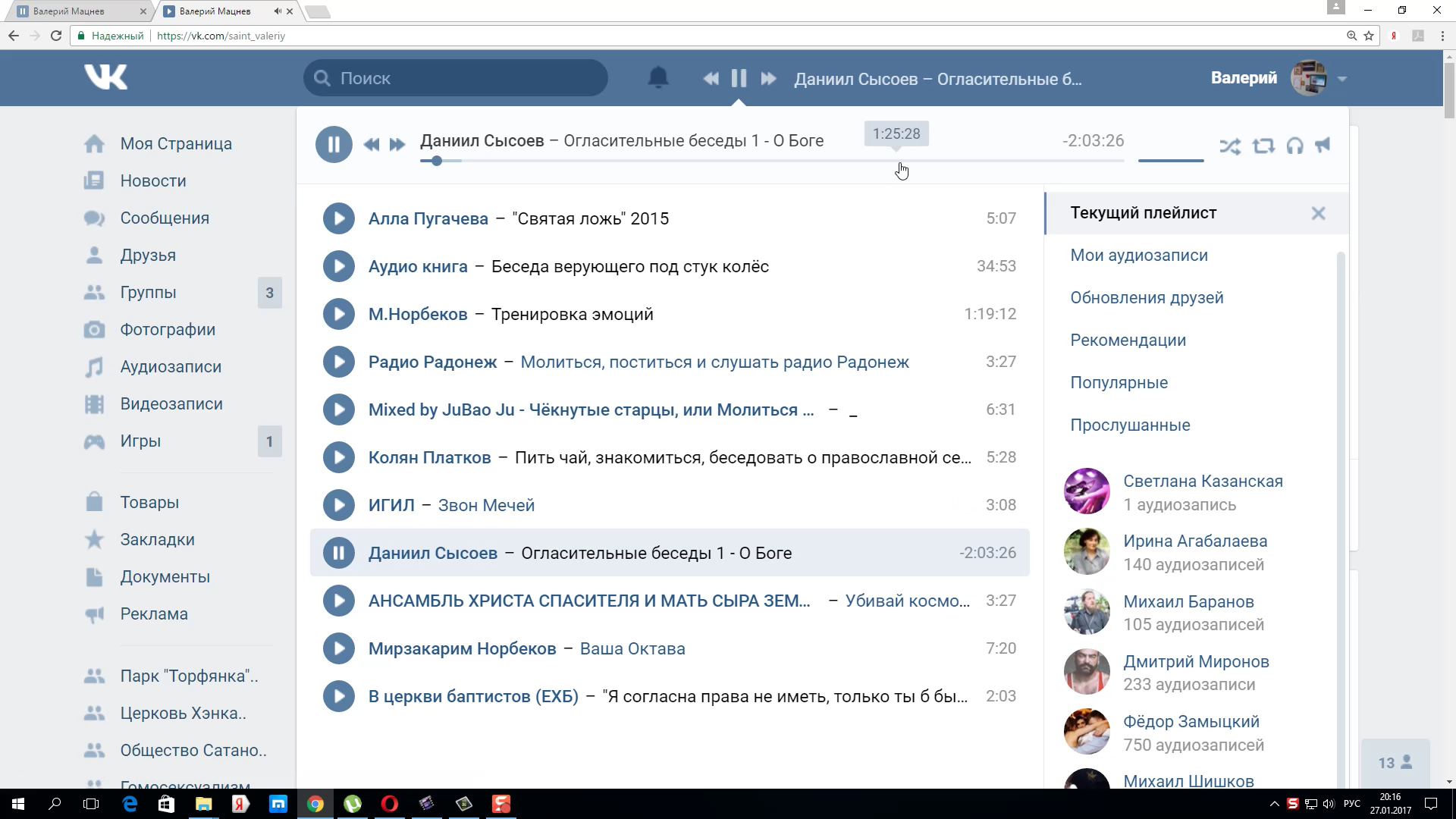Open Microsoft Edge from the taskbar

click(x=130, y=804)
